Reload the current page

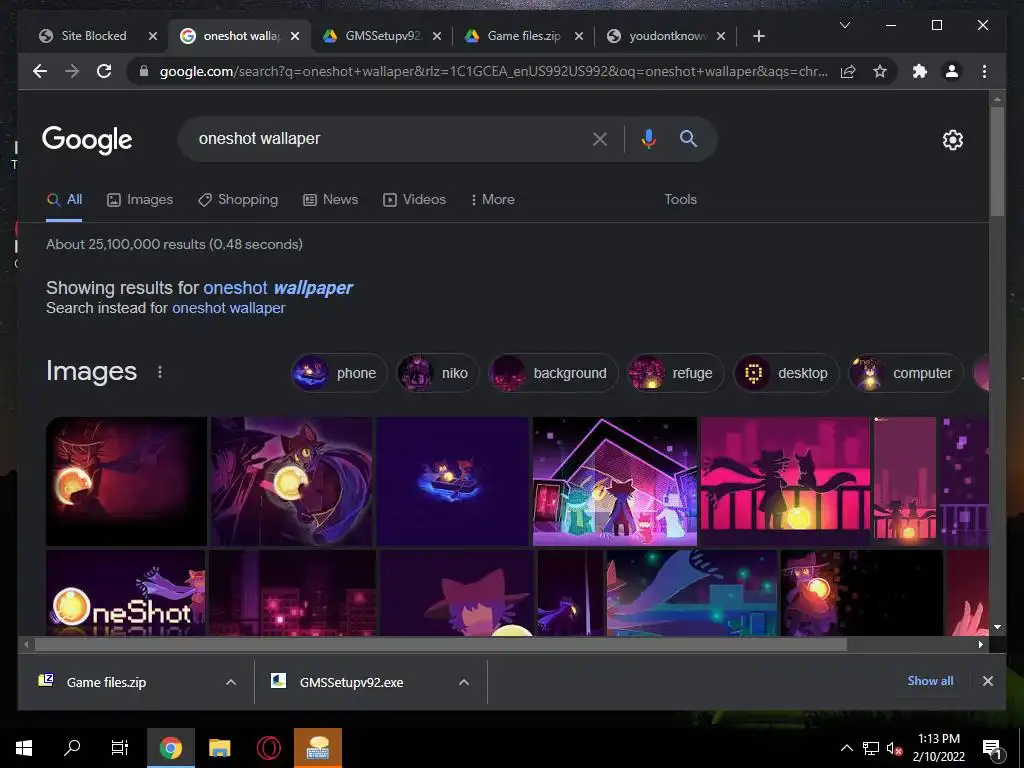tap(104, 71)
